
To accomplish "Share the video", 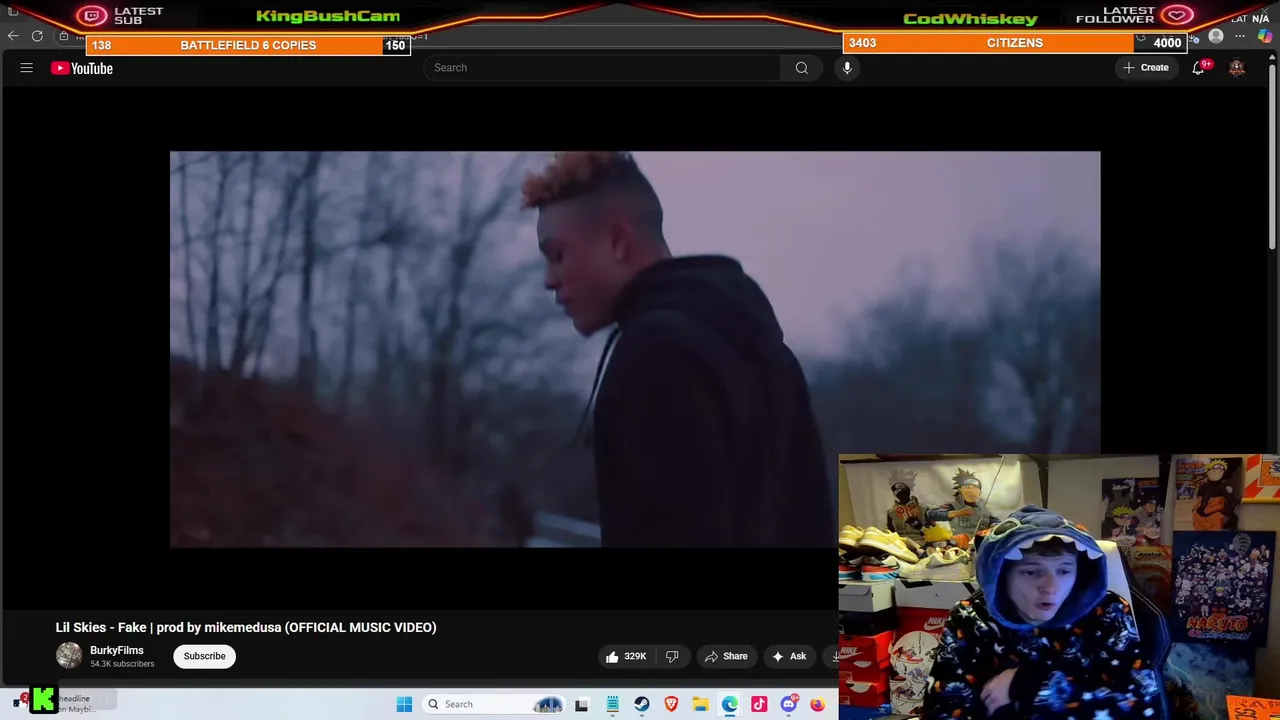I will coord(726,657).
